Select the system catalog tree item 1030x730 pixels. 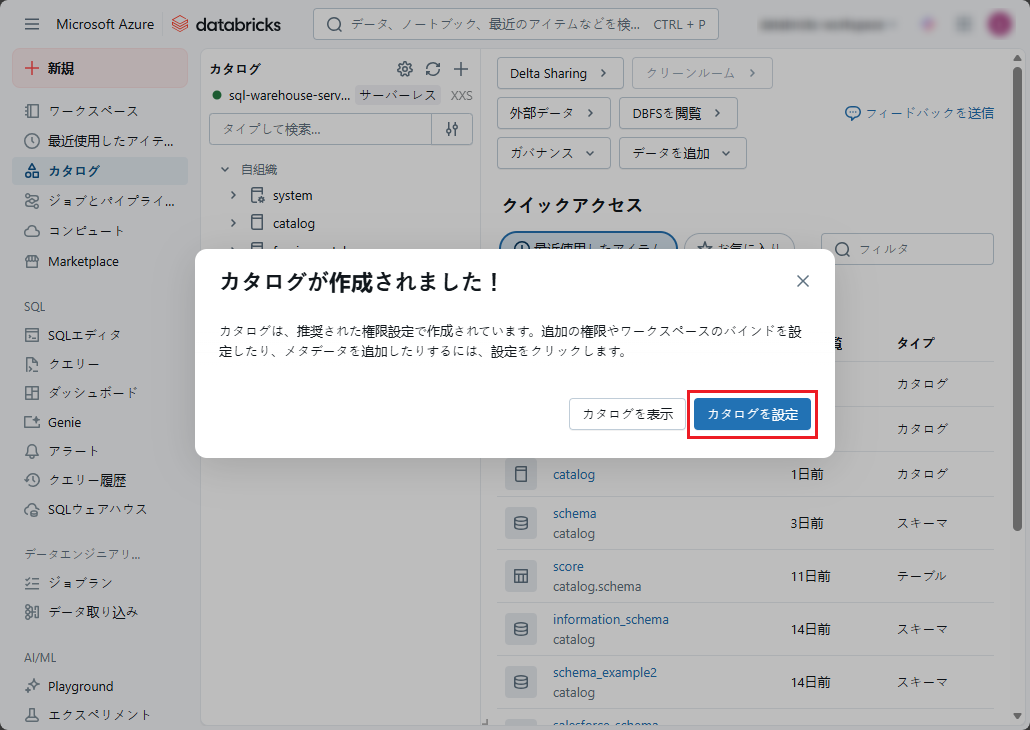292,196
